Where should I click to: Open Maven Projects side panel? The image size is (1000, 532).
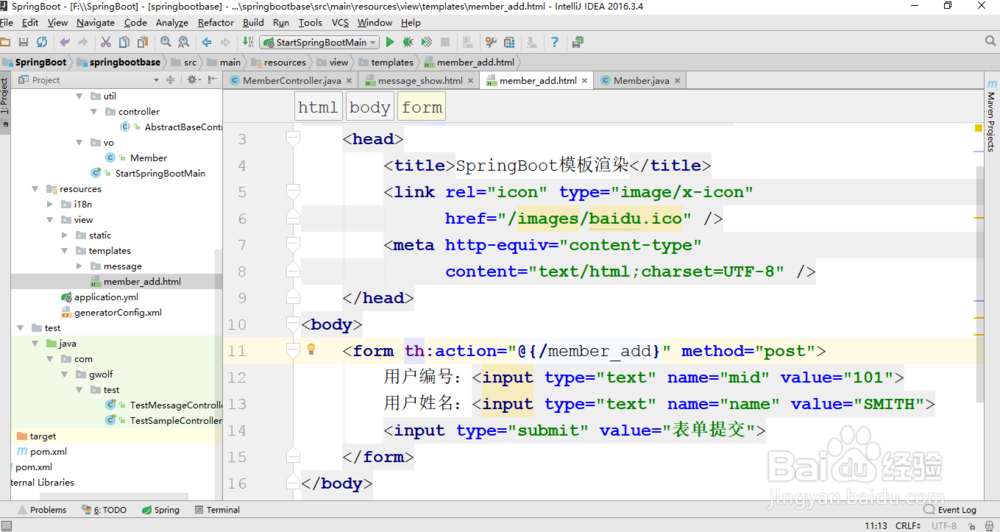point(991,115)
